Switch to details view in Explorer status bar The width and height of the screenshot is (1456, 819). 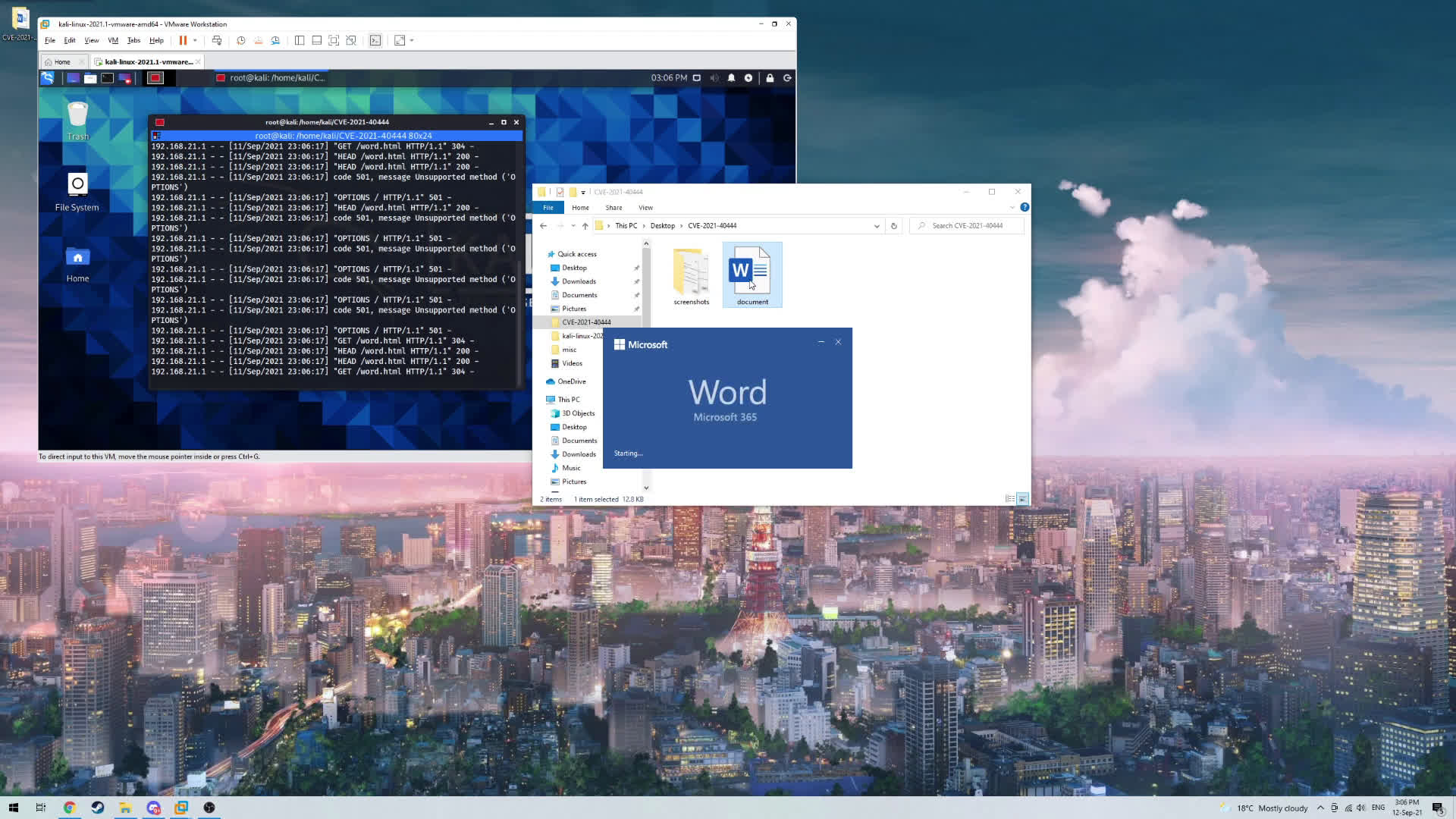1010,499
